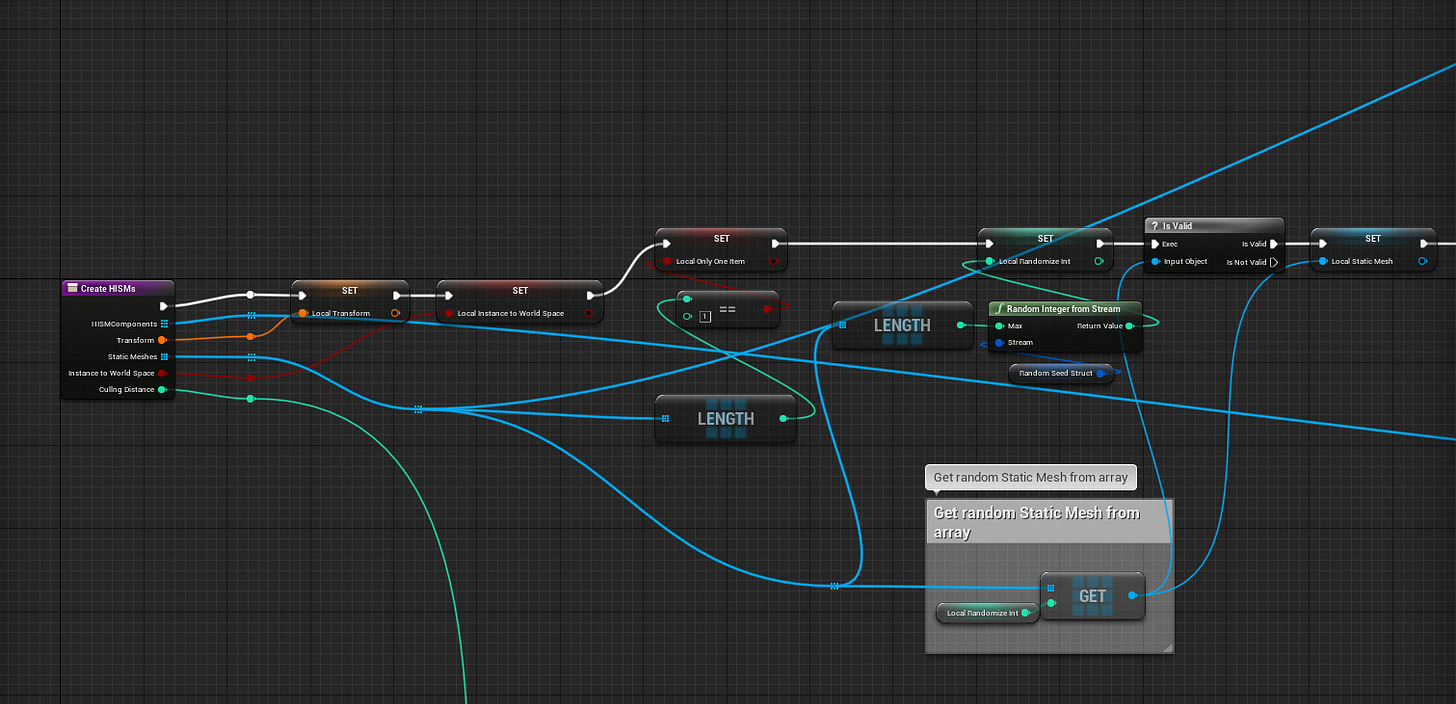The width and height of the screenshot is (1456, 704).
Task: Click the output pin of the Local Randomize Int SET node
Action: point(1099,261)
